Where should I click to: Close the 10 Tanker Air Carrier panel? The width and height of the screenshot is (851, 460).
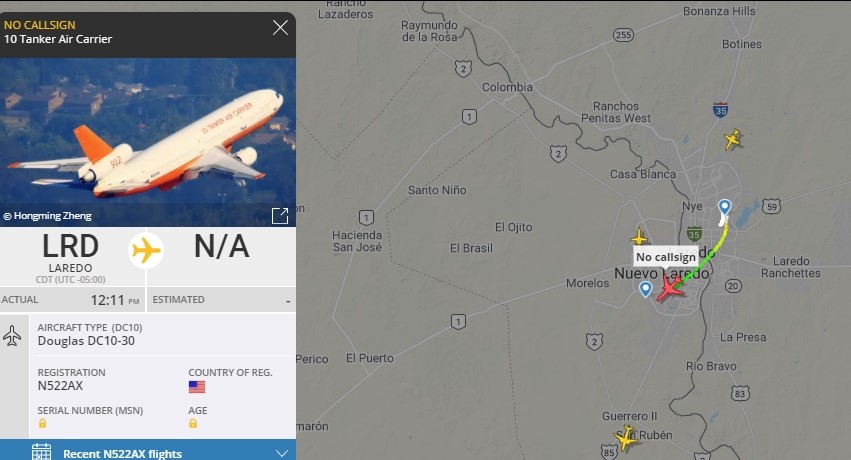[280, 28]
